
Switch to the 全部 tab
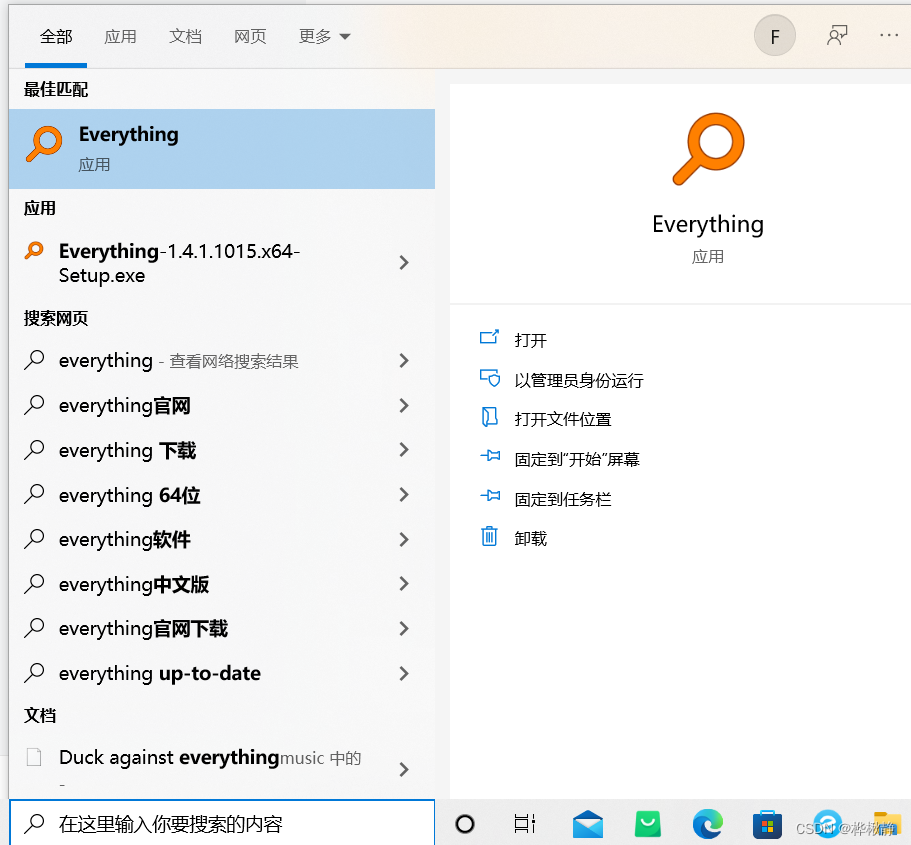(56, 37)
